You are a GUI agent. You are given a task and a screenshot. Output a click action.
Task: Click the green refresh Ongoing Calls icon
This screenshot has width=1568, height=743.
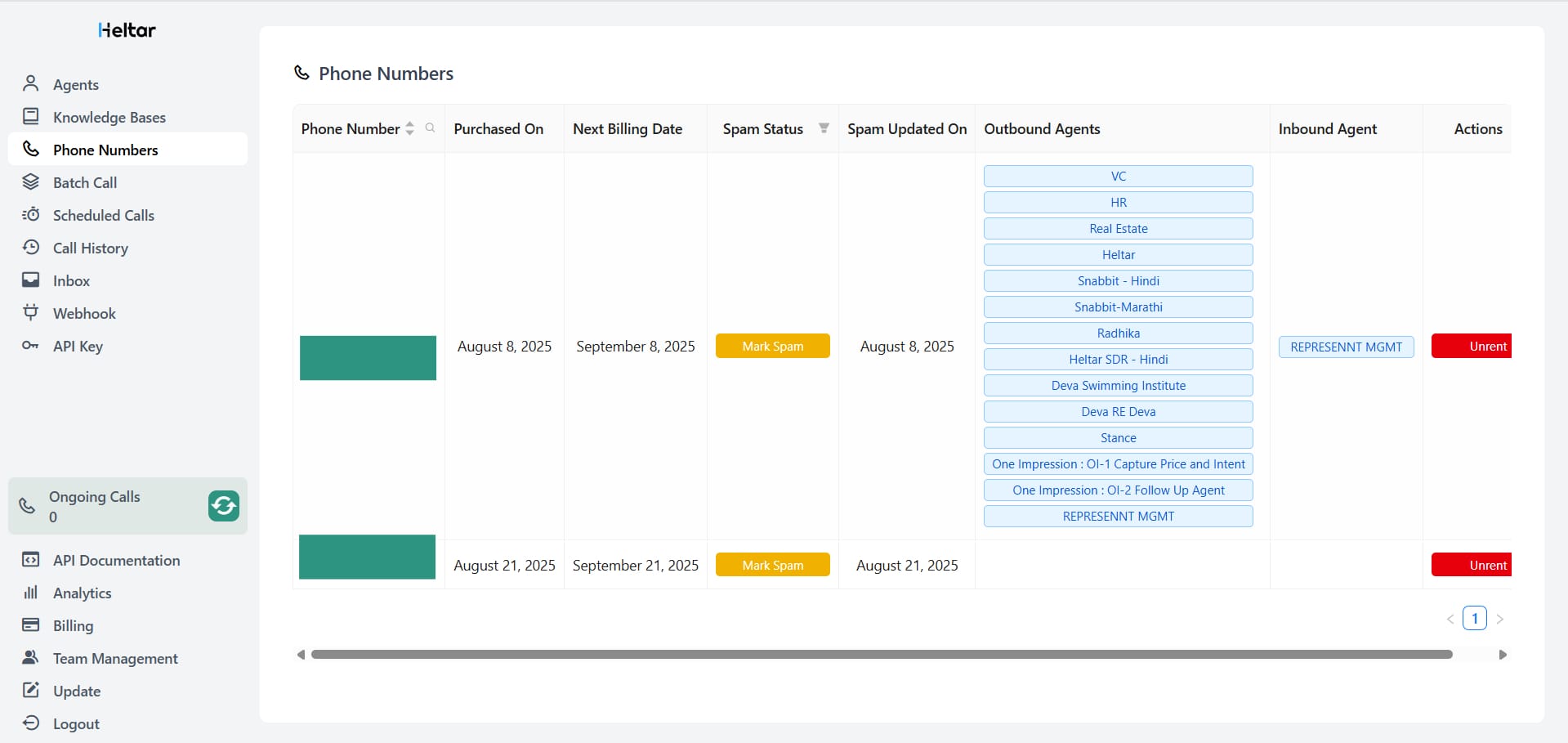pos(223,506)
